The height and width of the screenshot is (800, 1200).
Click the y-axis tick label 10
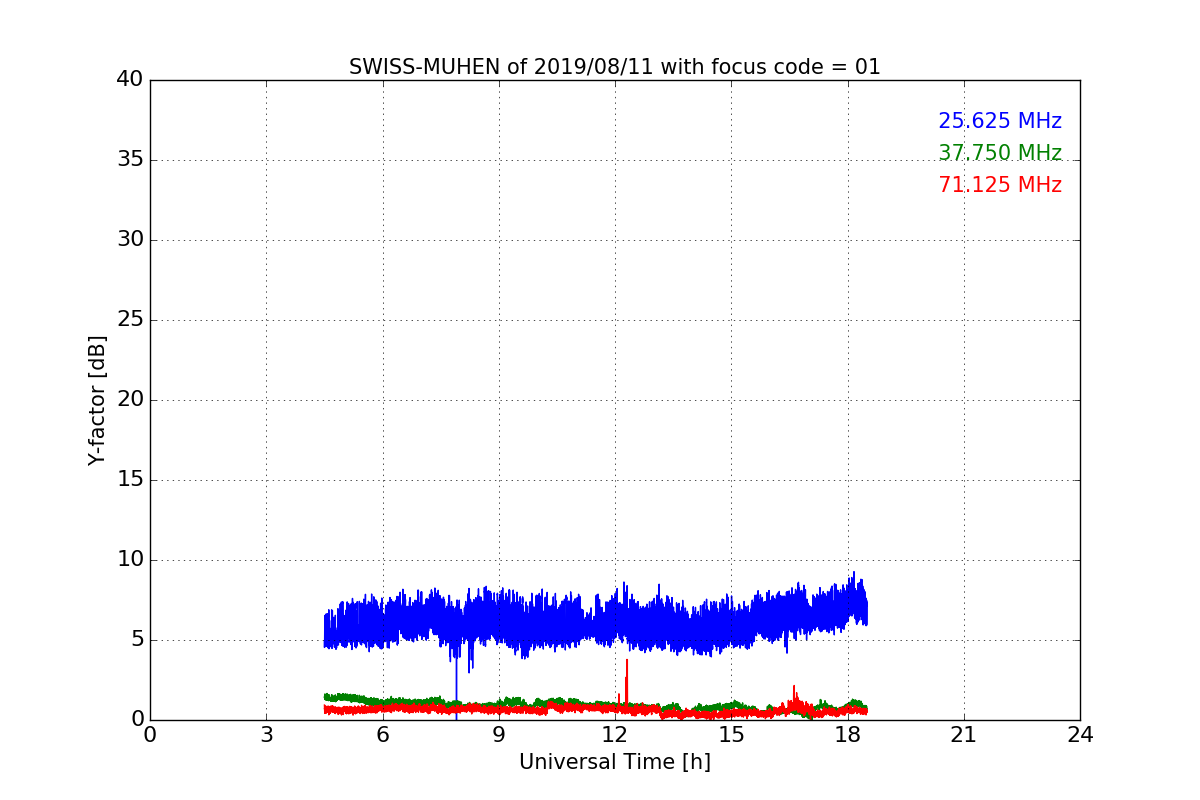click(130, 560)
